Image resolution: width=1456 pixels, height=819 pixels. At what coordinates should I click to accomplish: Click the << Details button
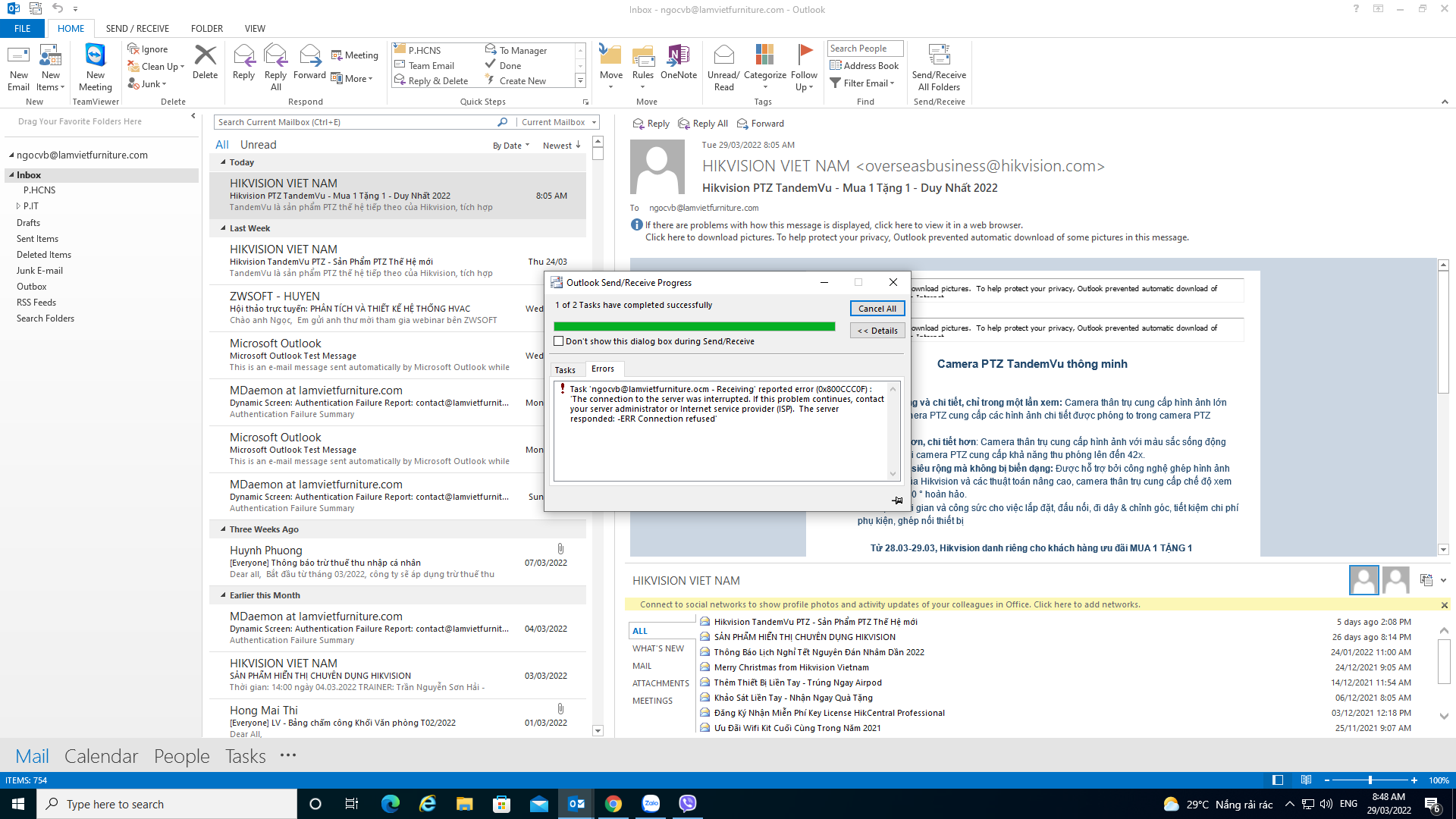[877, 331]
